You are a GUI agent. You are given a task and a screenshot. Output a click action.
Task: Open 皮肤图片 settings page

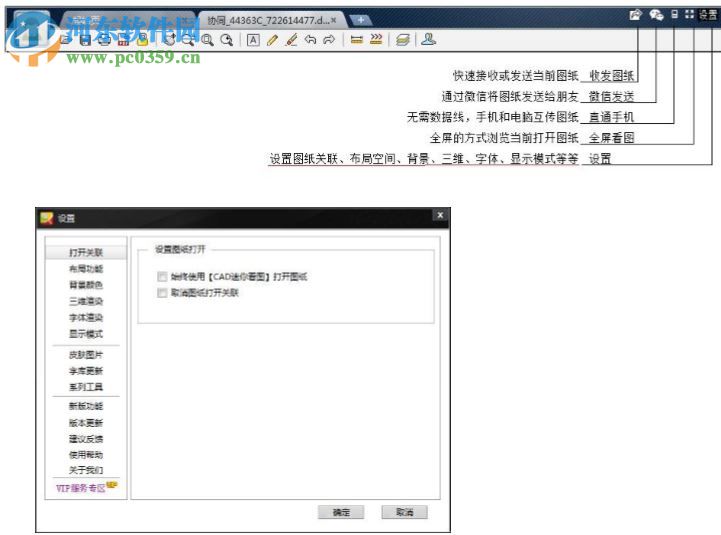pyautogui.click(x=86, y=355)
